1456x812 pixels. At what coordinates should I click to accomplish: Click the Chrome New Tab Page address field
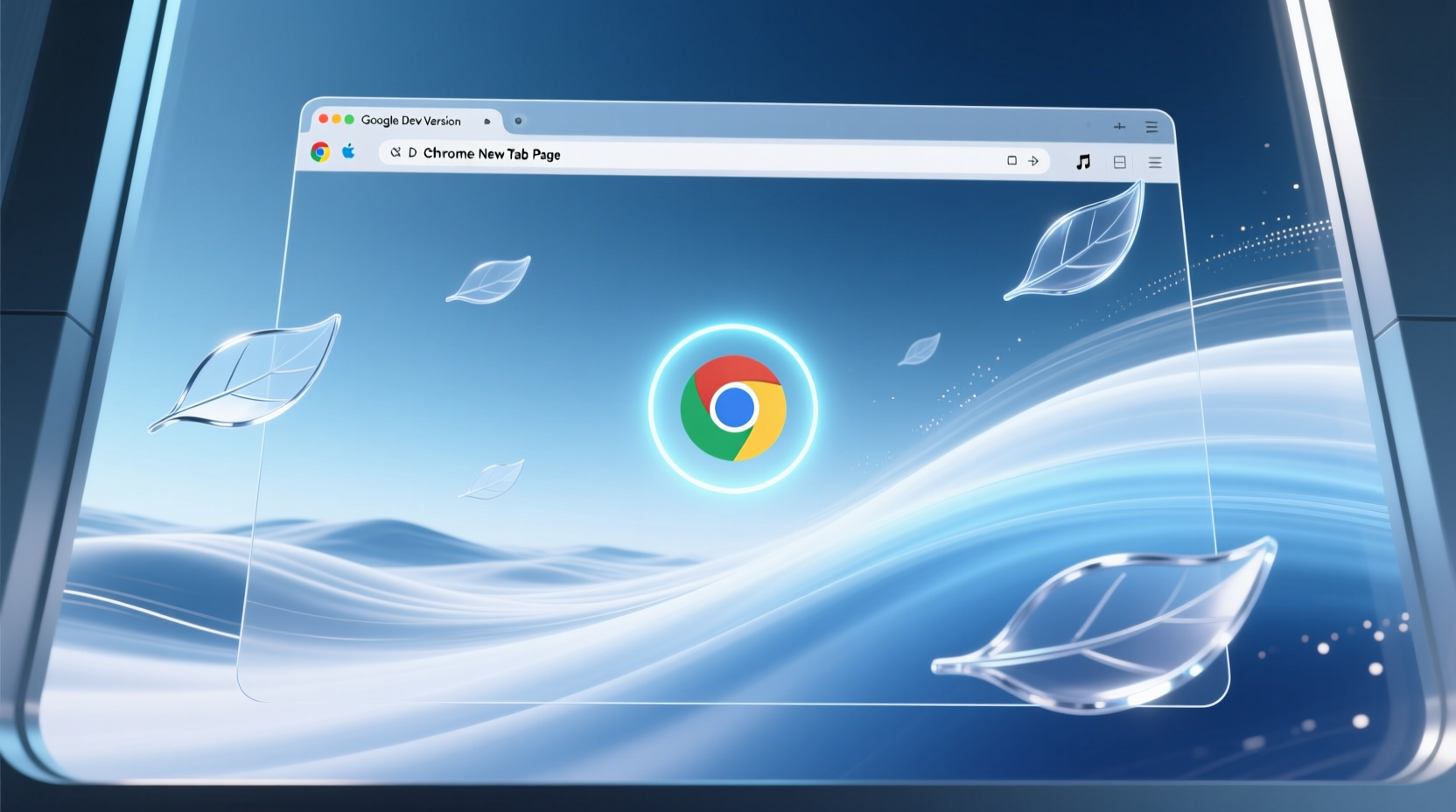coord(713,156)
